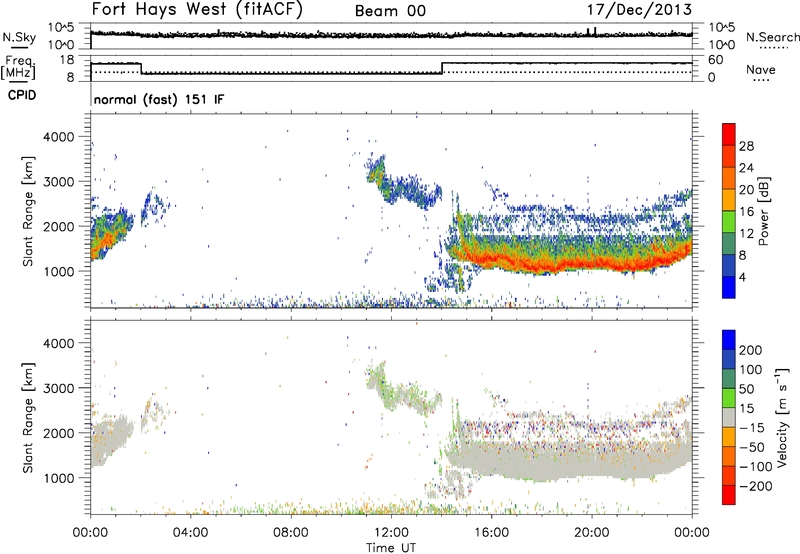Click the '16' tick on the power colorbar
The image size is (800, 554).
(x=746, y=212)
